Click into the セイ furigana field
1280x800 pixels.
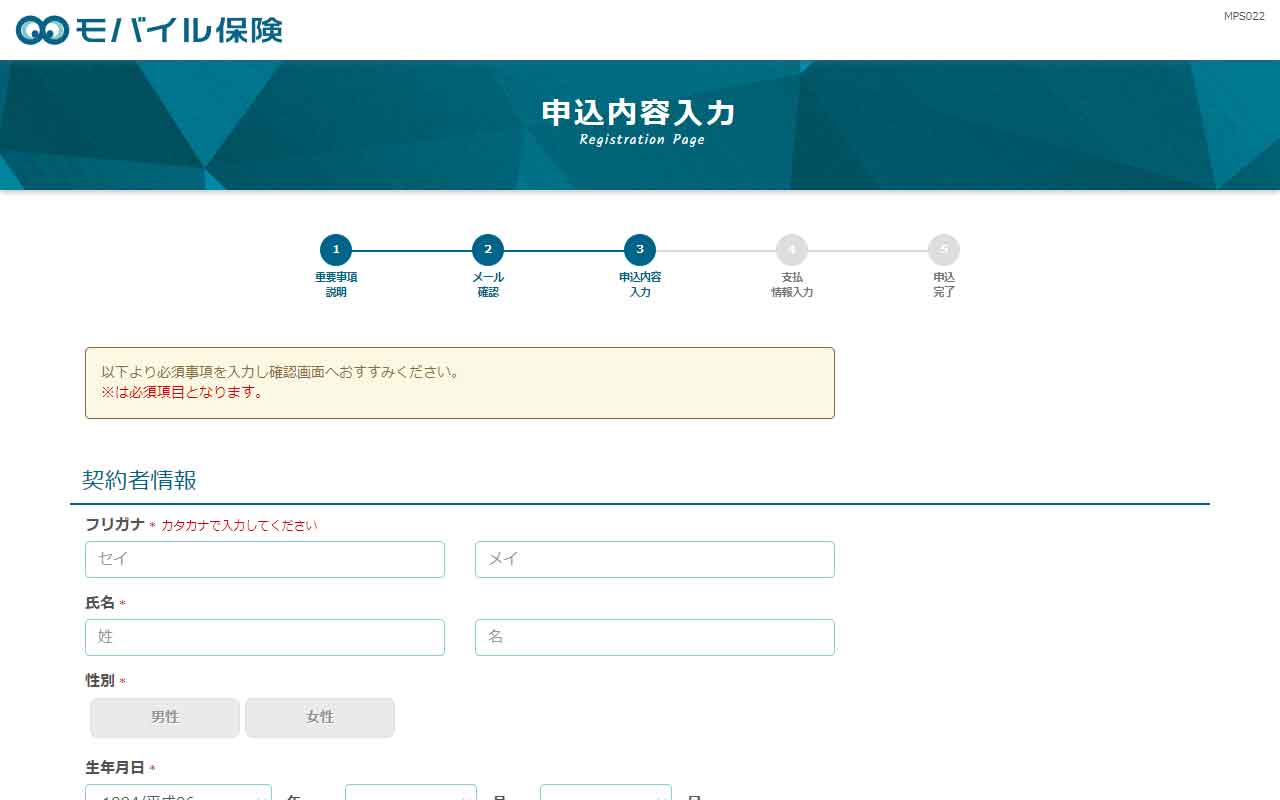[x=265, y=559]
